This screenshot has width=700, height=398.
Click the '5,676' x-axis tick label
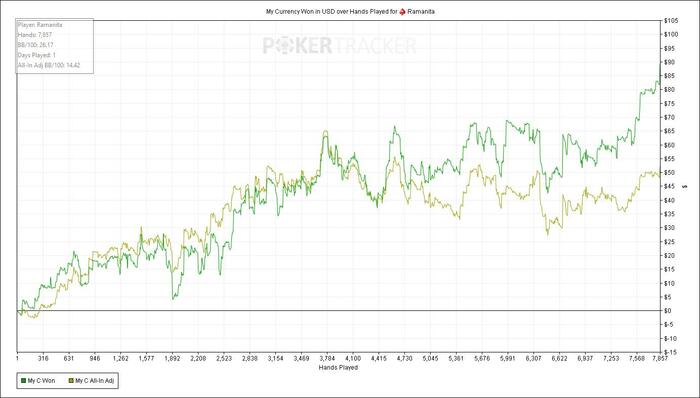[482, 358]
